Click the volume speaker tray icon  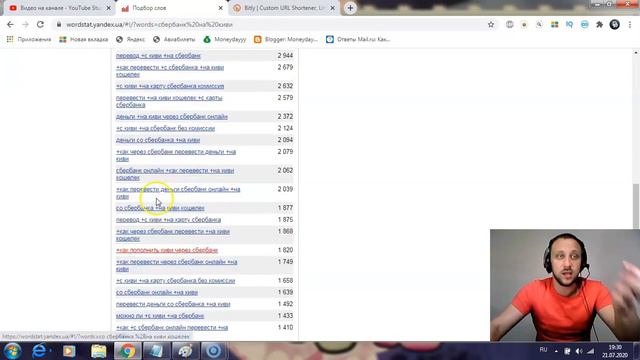(579, 351)
